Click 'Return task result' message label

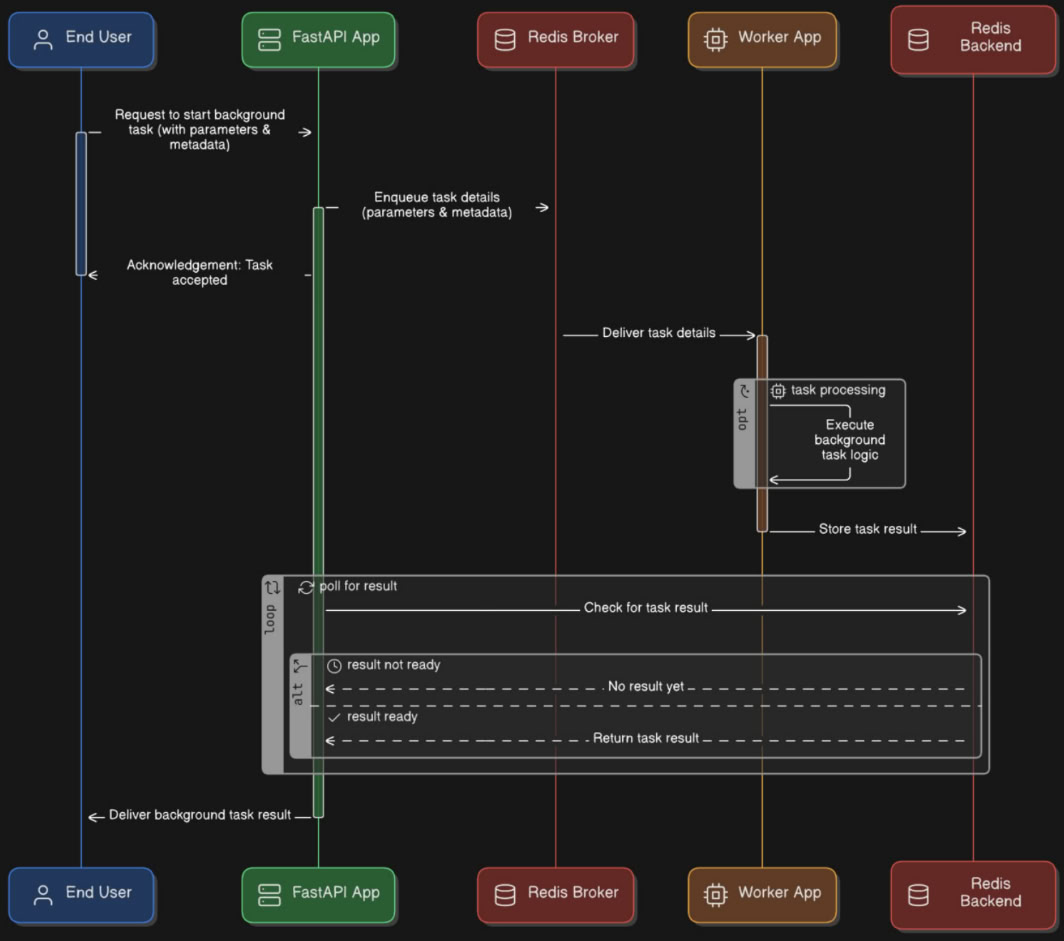point(646,738)
